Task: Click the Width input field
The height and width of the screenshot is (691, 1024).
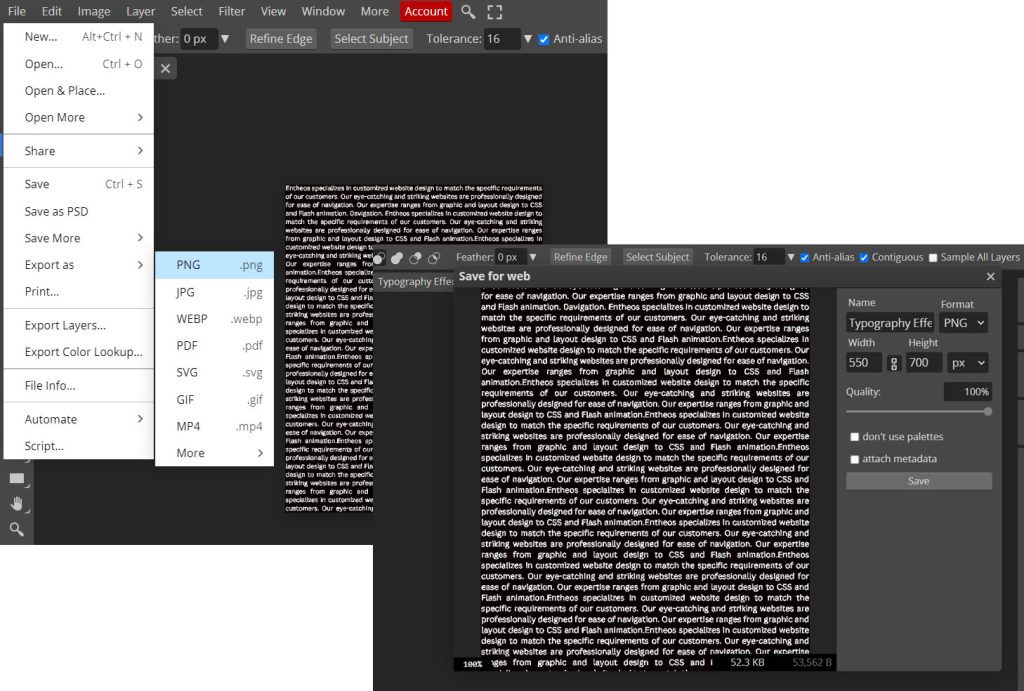Action: tap(863, 363)
